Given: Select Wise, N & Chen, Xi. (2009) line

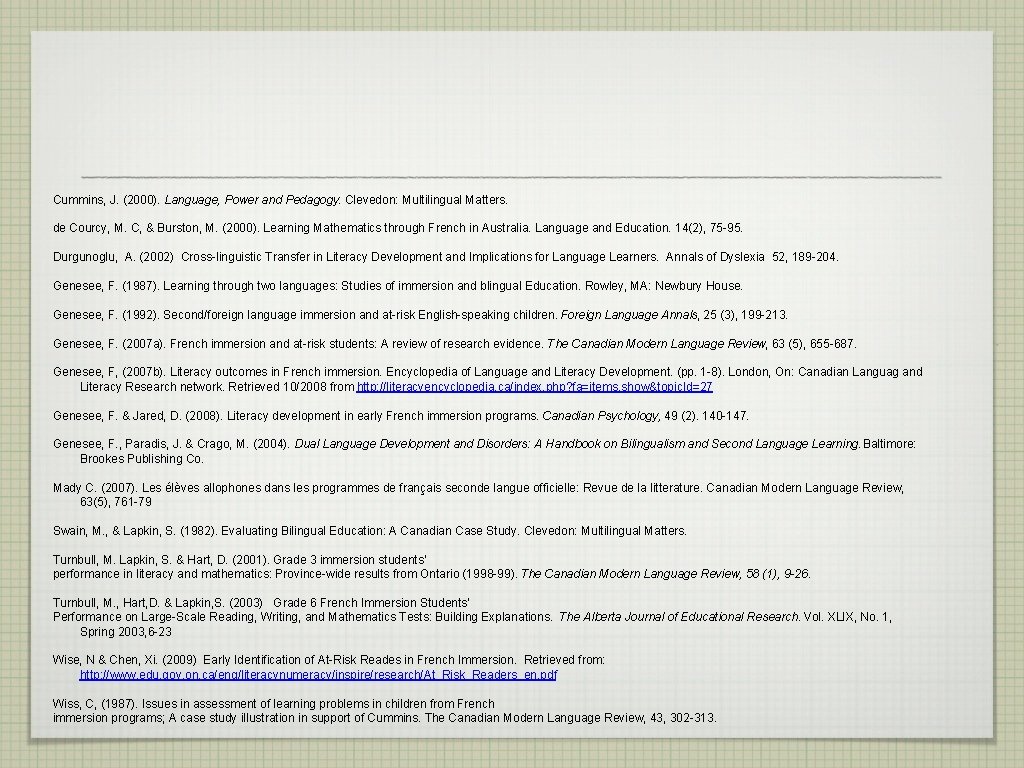Looking at the screenshot, I should click(328, 660).
